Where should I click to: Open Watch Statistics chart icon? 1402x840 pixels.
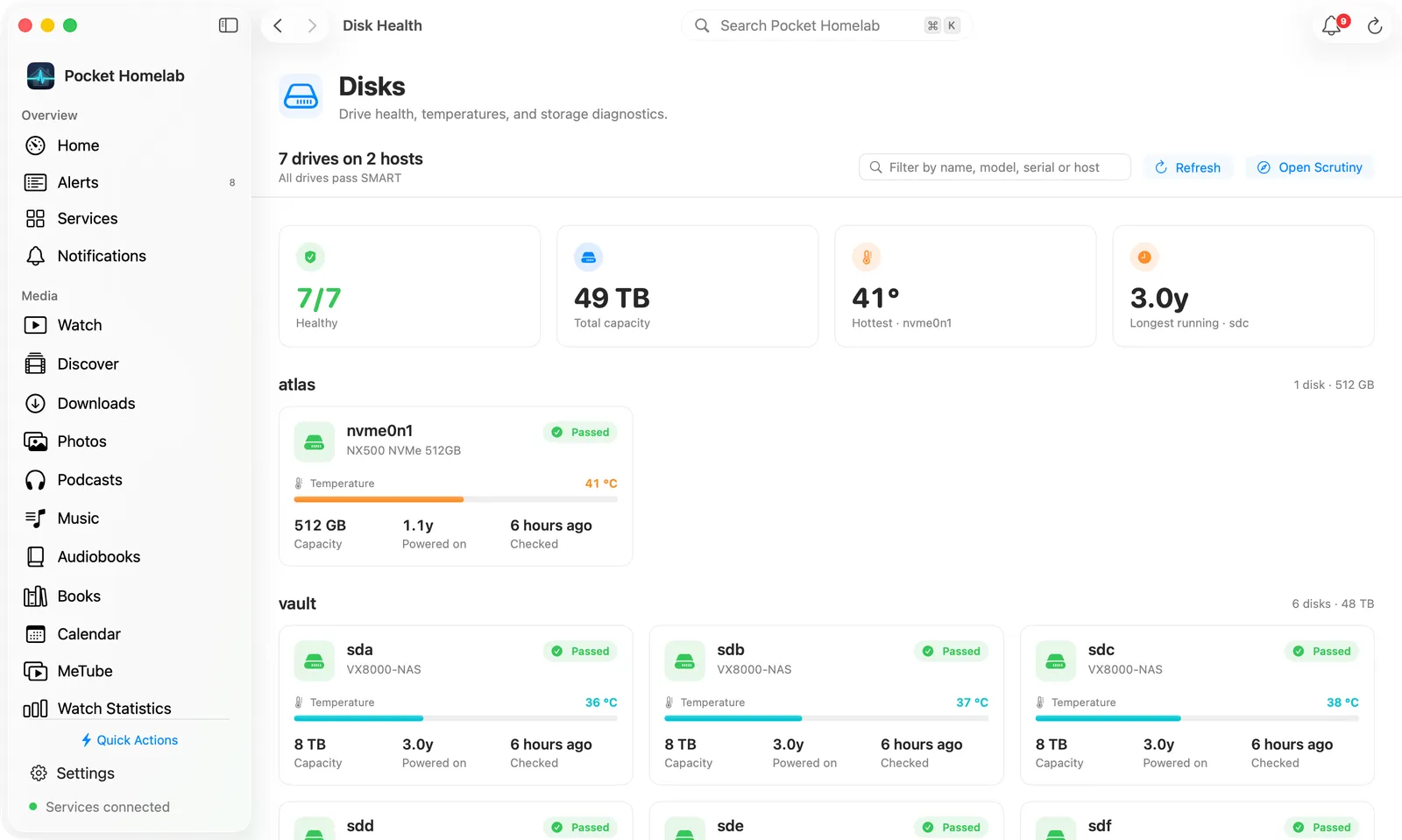tap(35, 709)
